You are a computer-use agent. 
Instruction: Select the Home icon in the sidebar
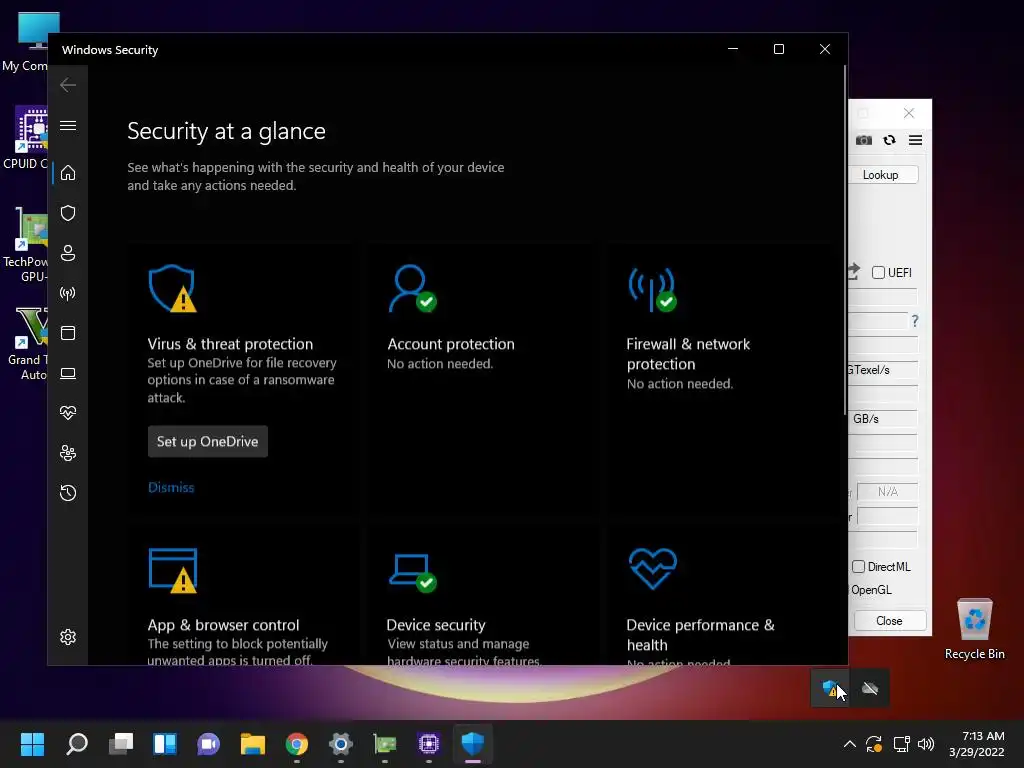(68, 173)
